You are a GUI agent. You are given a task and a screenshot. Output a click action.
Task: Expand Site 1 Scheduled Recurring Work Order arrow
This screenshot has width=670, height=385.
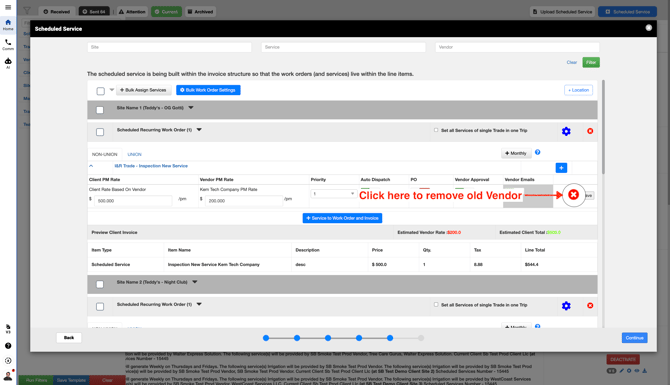(x=199, y=129)
